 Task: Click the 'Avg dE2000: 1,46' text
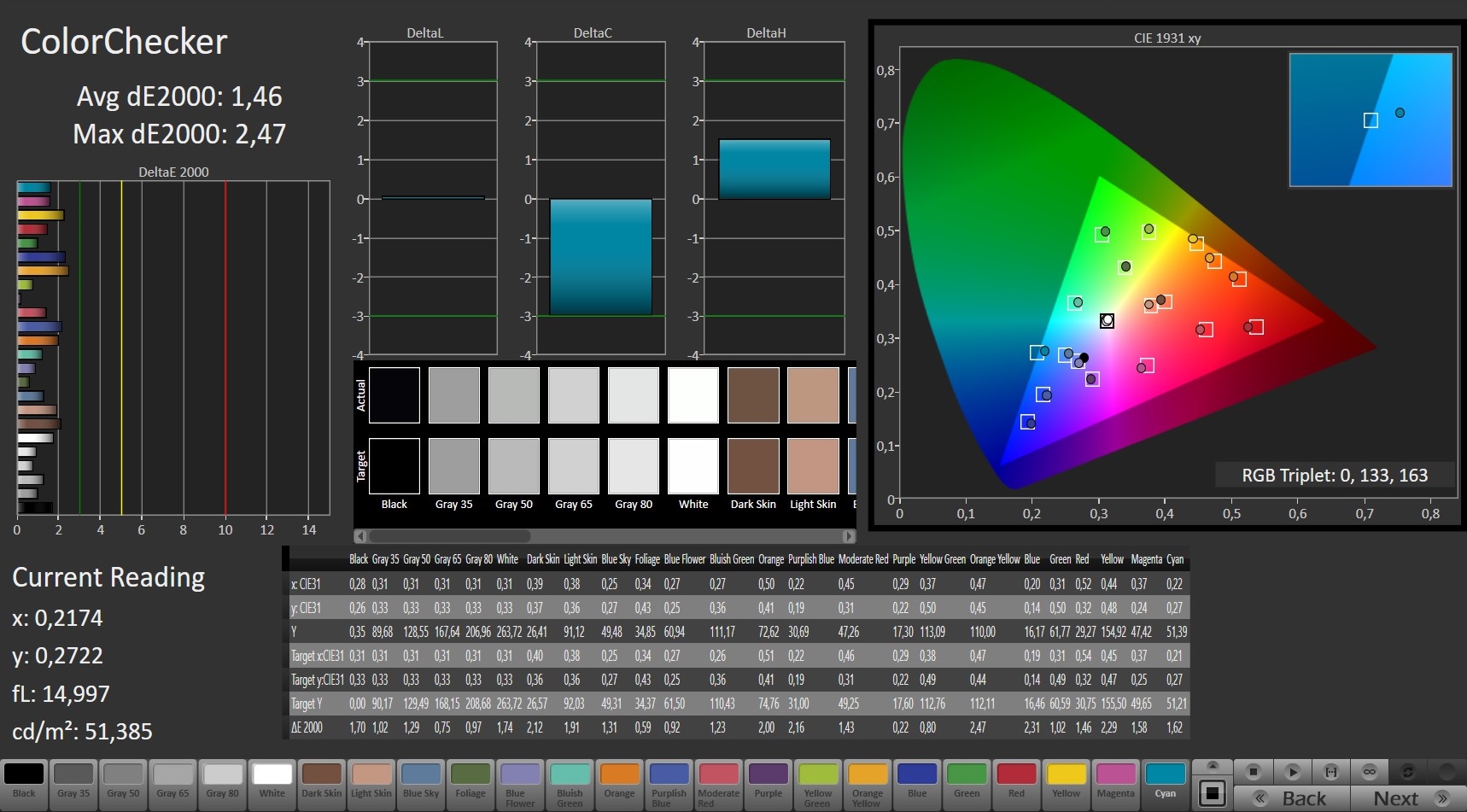pos(179,96)
